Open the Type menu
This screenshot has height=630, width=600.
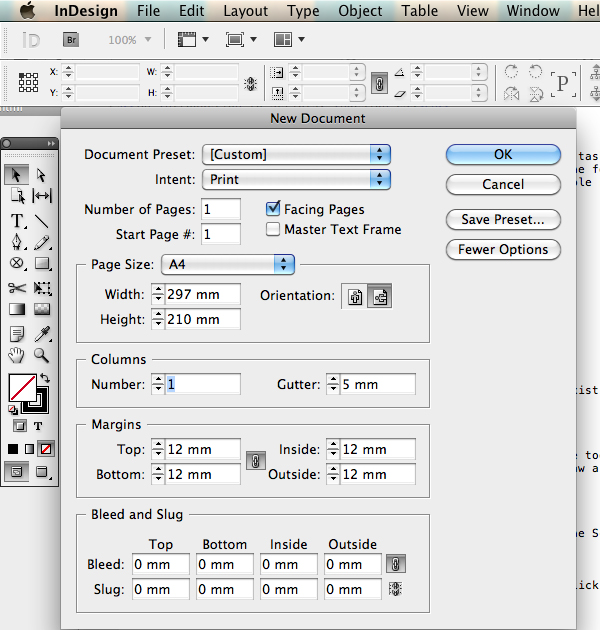click(x=303, y=11)
